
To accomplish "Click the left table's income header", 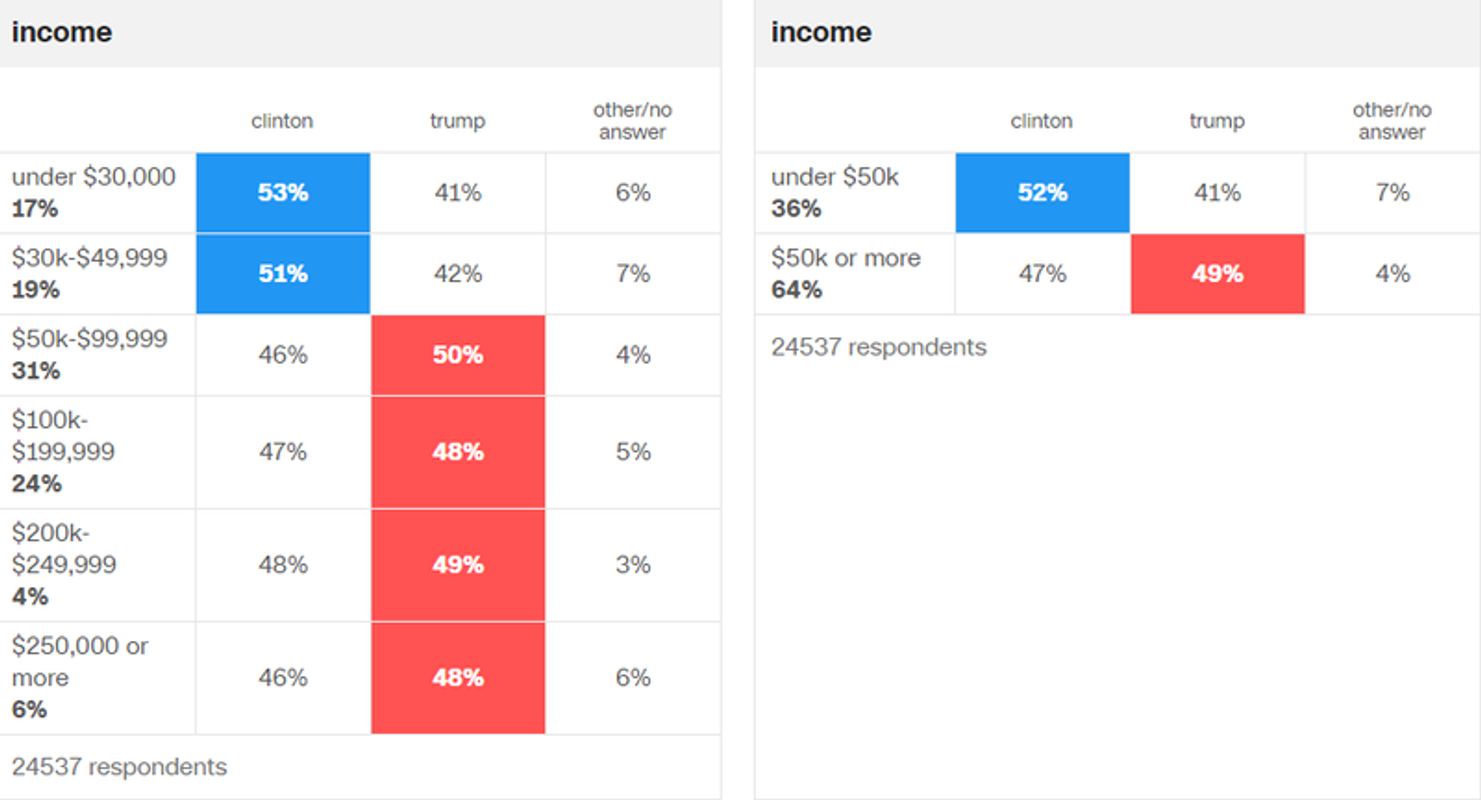I will pos(62,32).
